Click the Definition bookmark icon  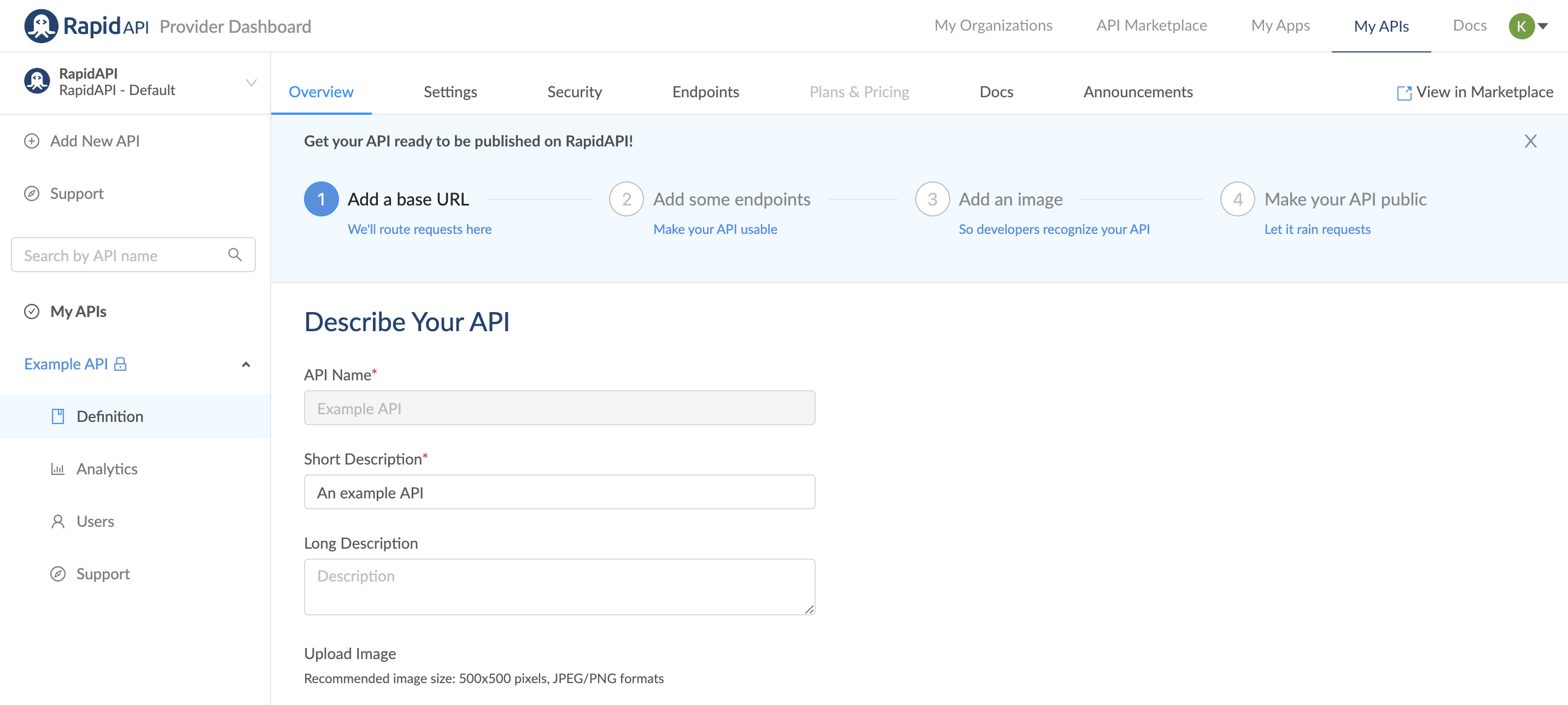pos(58,416)
